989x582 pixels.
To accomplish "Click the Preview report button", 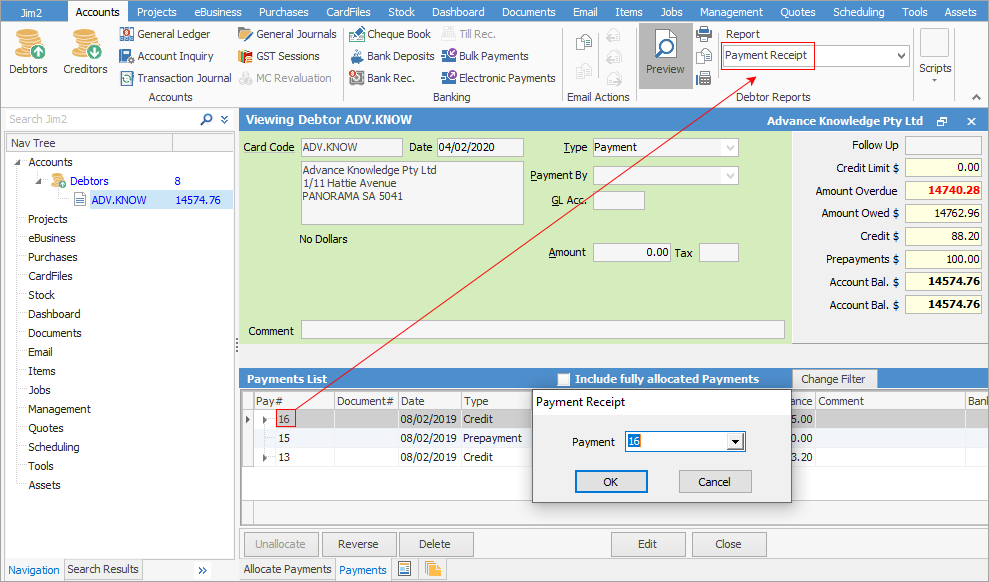I will (x=665, y=55).
